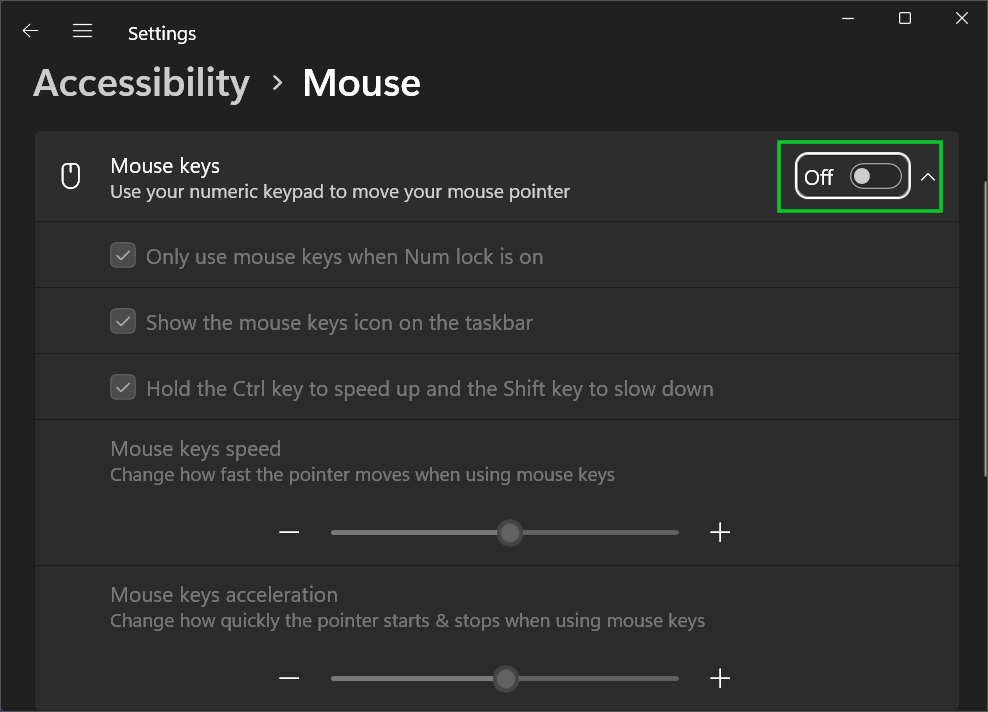Toggle Hold the Ctrl key to speed up option

(122, 387)
